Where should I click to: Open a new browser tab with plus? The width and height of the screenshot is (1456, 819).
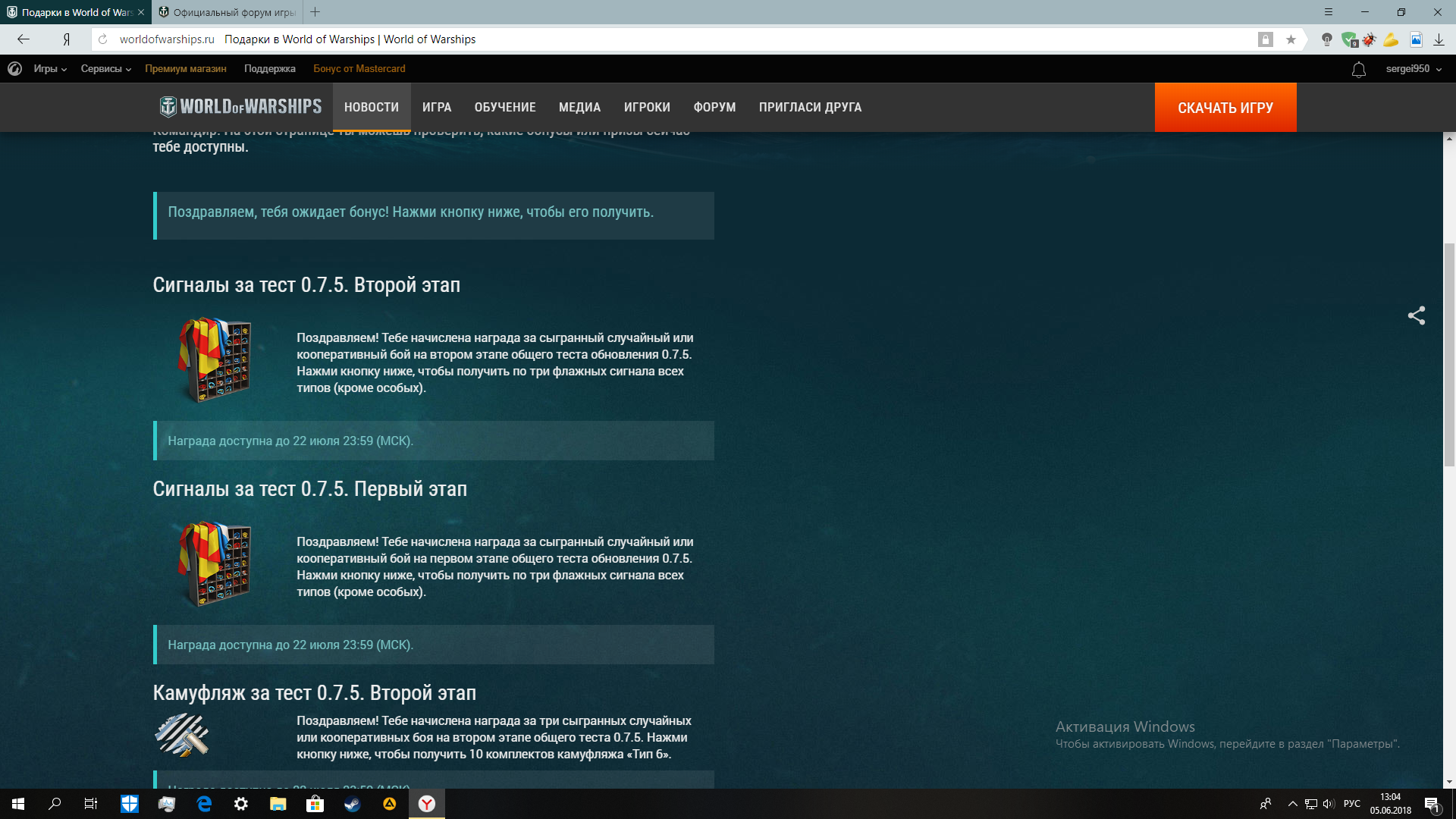315,12
